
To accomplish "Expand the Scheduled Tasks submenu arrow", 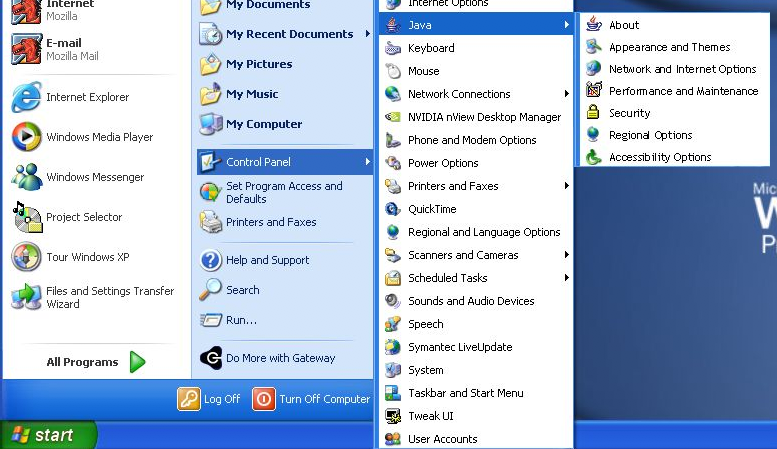I will click(566, 278).
